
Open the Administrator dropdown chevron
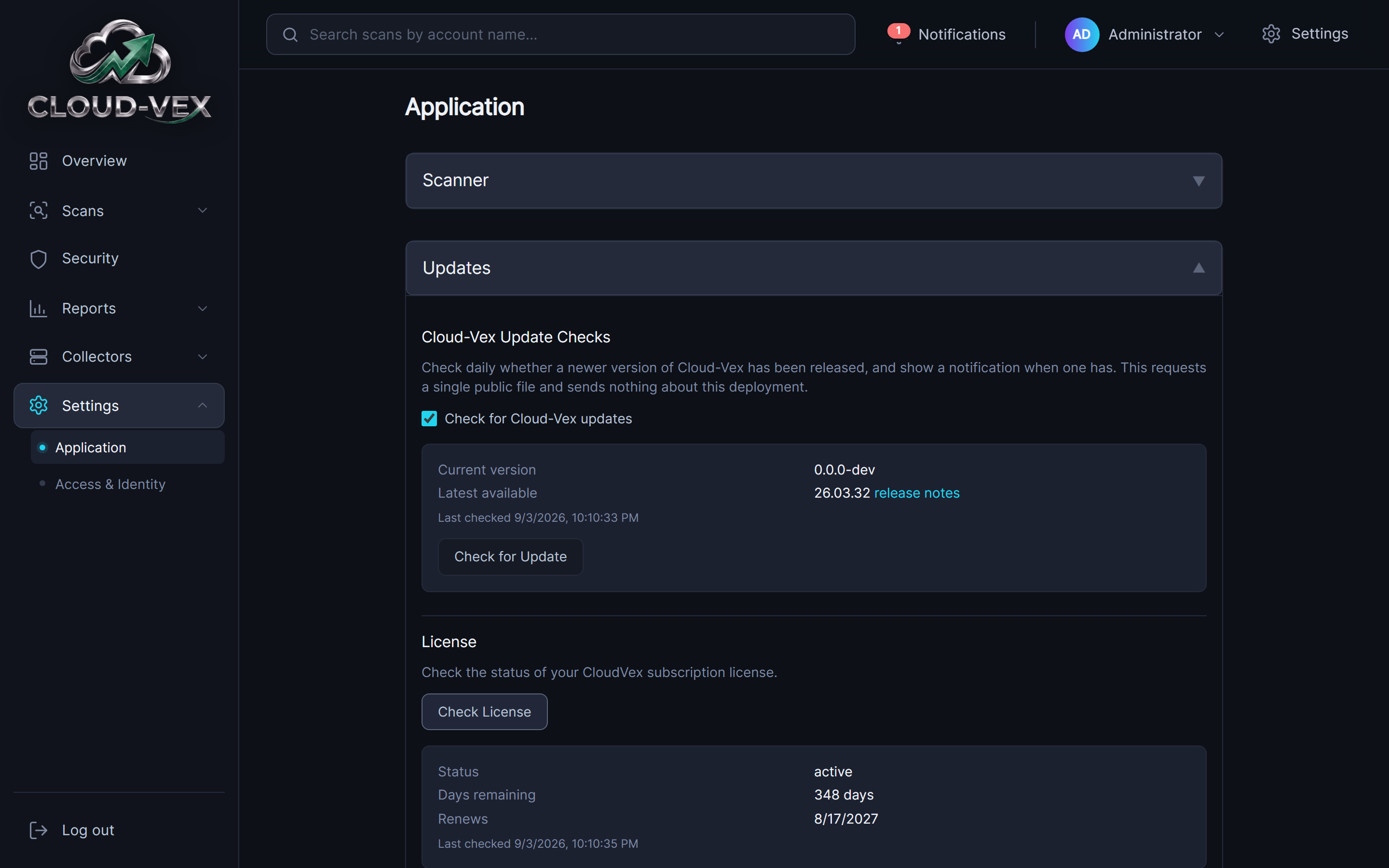pos(1220,34)
